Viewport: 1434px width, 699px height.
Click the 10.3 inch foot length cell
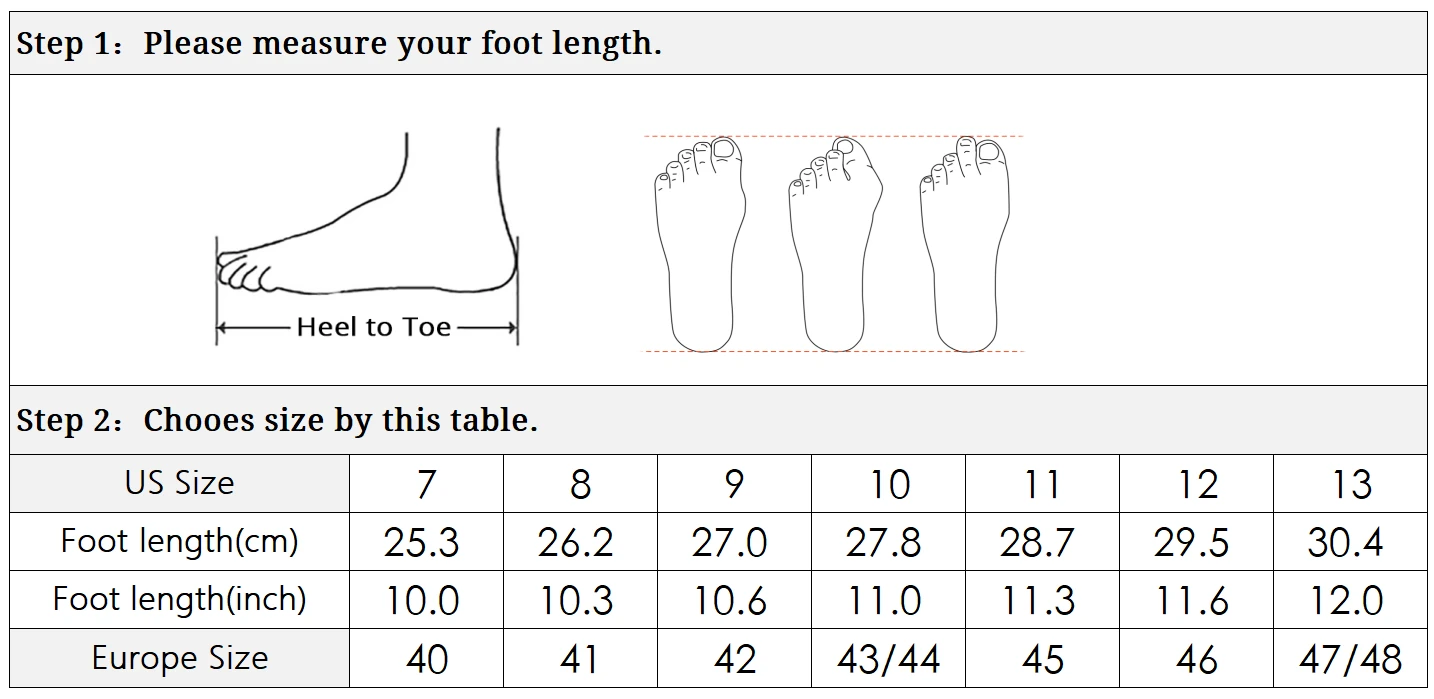click(580, 600)
